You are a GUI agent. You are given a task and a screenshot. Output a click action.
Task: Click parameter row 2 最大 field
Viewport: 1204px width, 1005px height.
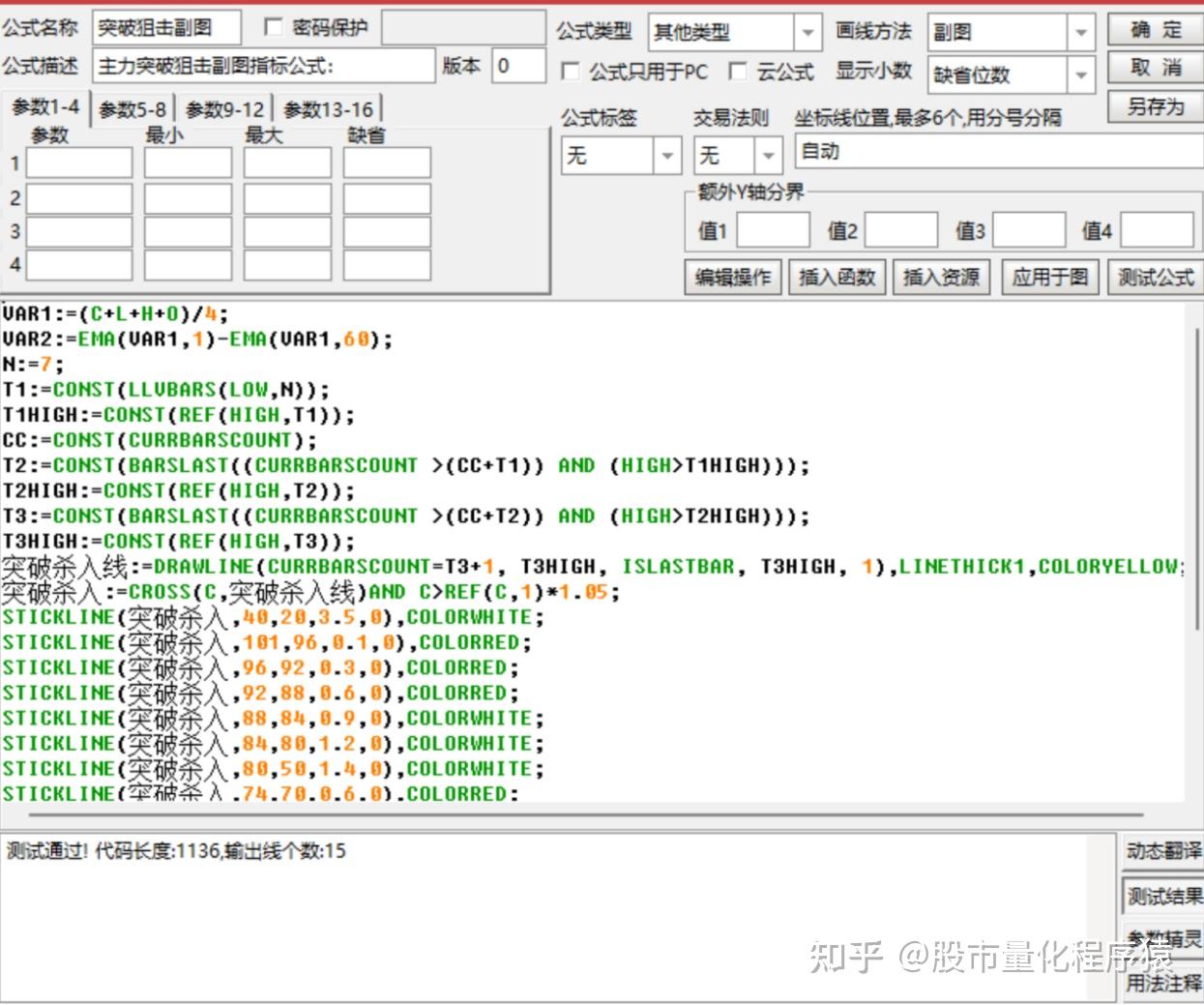click(x=287, y=198)
